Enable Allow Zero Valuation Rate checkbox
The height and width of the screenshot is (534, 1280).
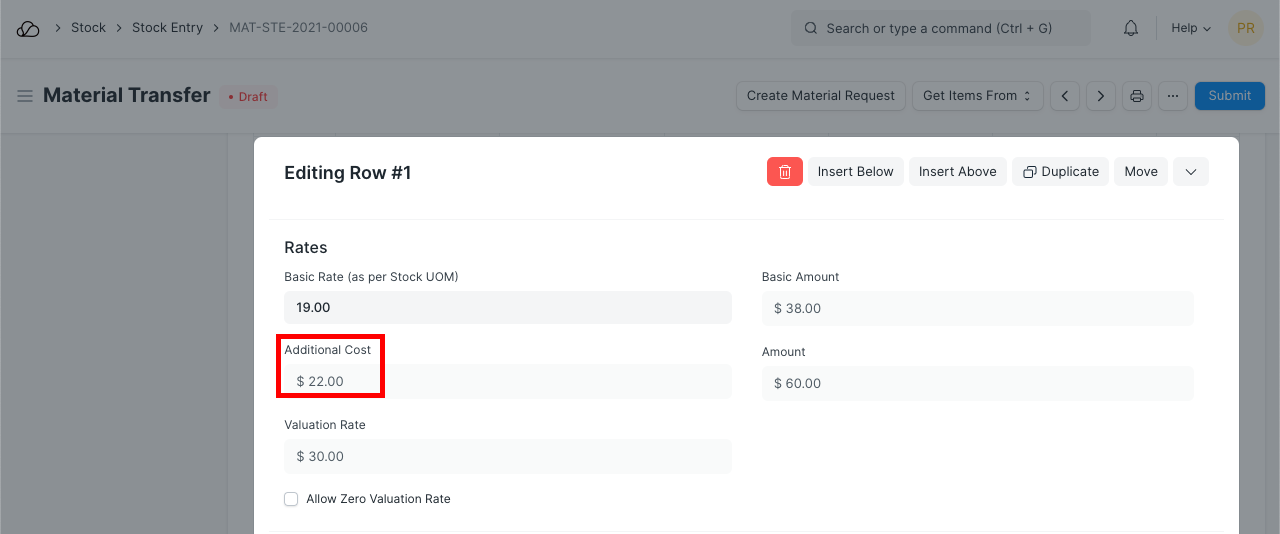291,499
